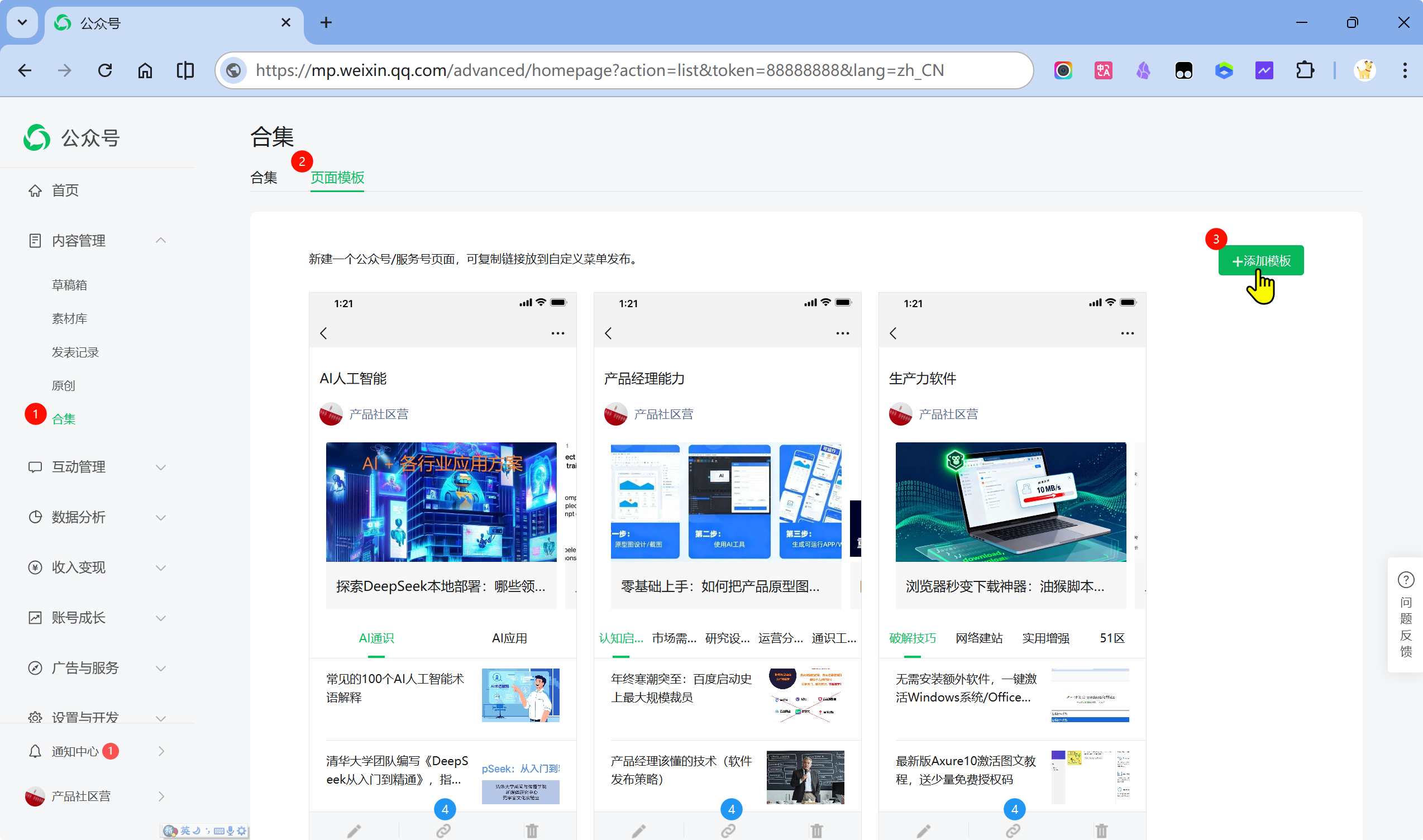Select the AI应用 tab in first template
Image resolution: width=1423 pixels, height=840 pixels.
(509, 638)
